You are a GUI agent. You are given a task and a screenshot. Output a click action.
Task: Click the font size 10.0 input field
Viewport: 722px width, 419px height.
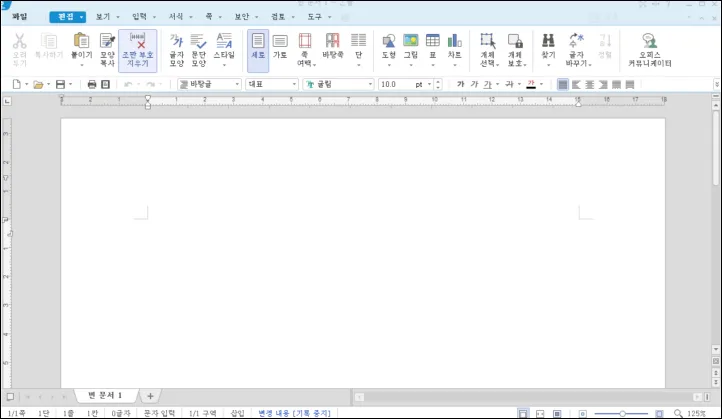tap(396, 84)
